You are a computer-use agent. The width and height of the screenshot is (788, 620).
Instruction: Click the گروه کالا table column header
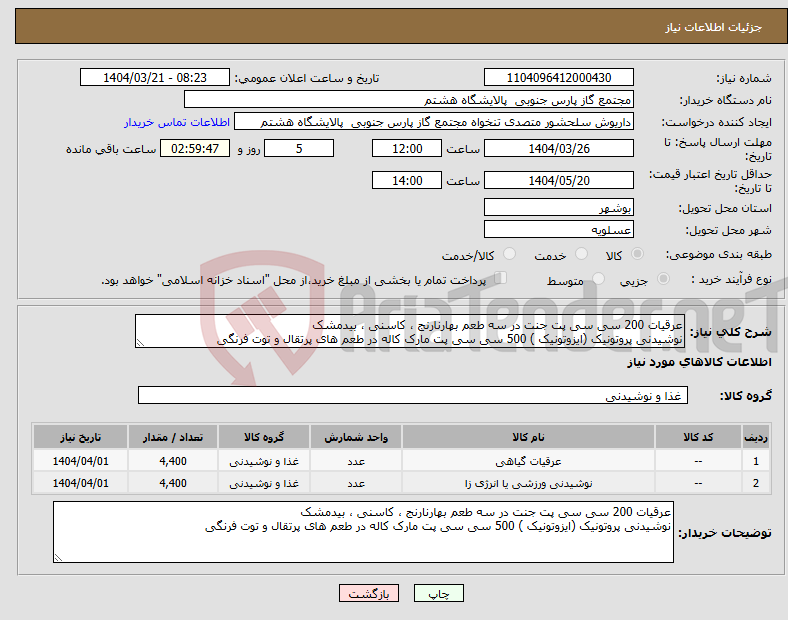(x=264, y=437)
